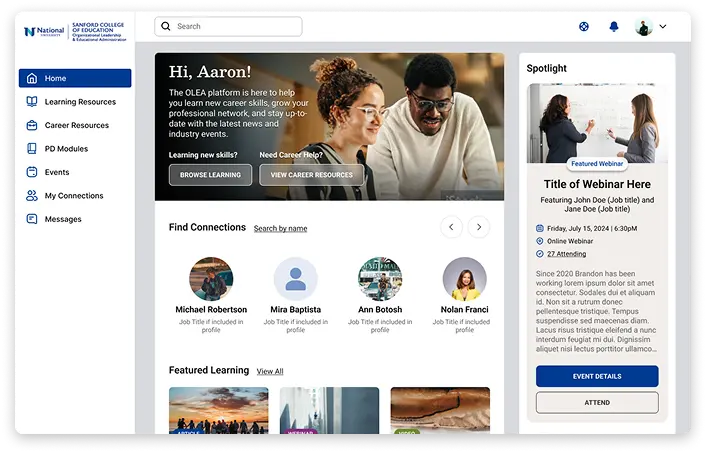Click the globe icon in top bar
The width and height of the screenshot is (706, 453).
pos(584,27)
